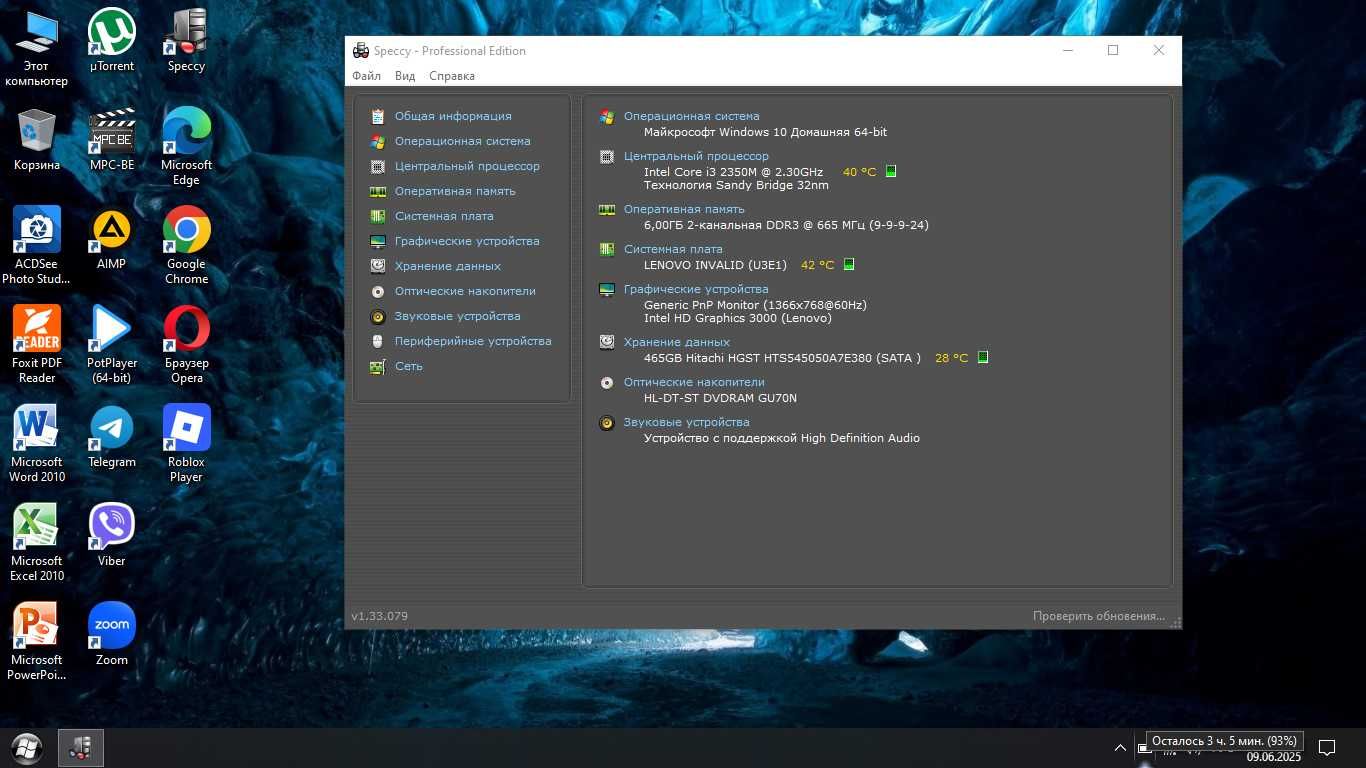Select Графические устройства in the sidebar
Viewport: 1366px width, 768px height.
467,241
